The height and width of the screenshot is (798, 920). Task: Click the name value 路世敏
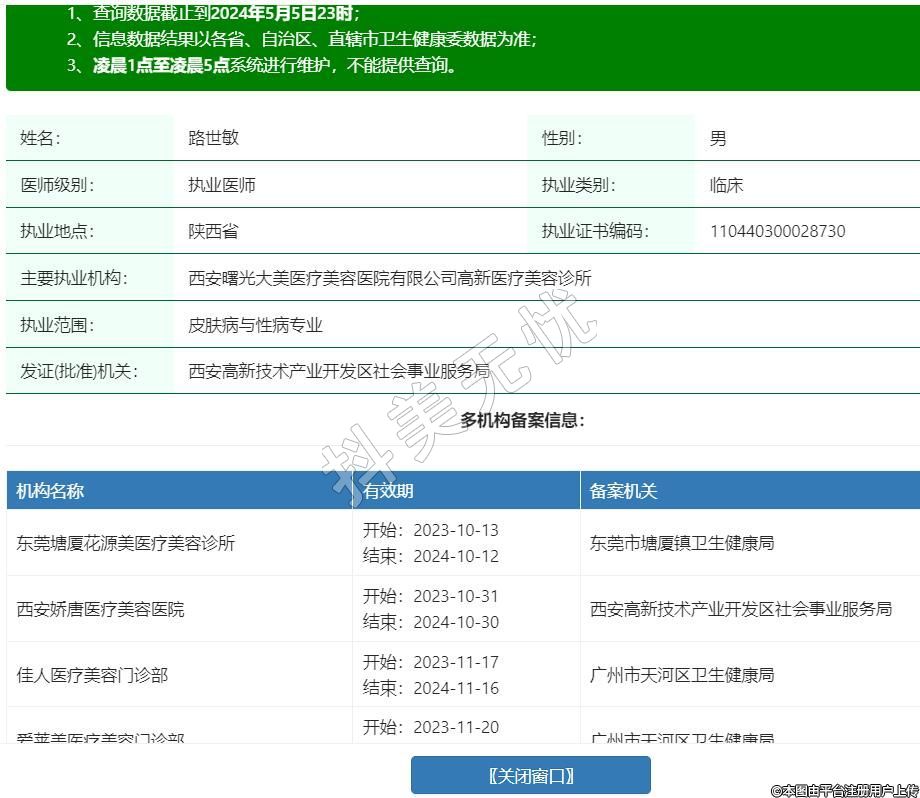pyautogui.click(x=213, y=138)
